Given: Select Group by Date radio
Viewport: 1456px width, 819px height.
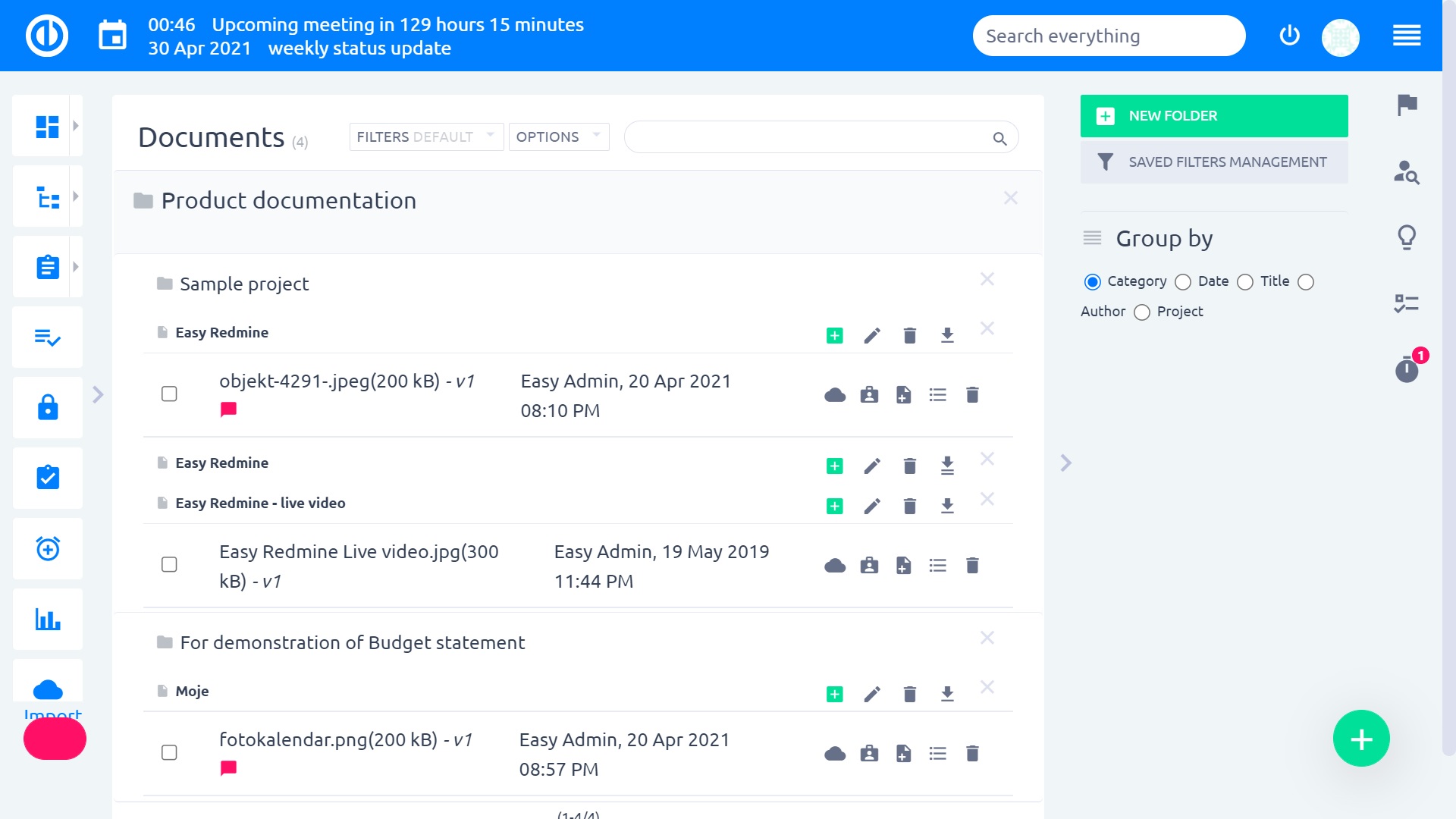Looking at the screenshot, I should click(1183, 282).
